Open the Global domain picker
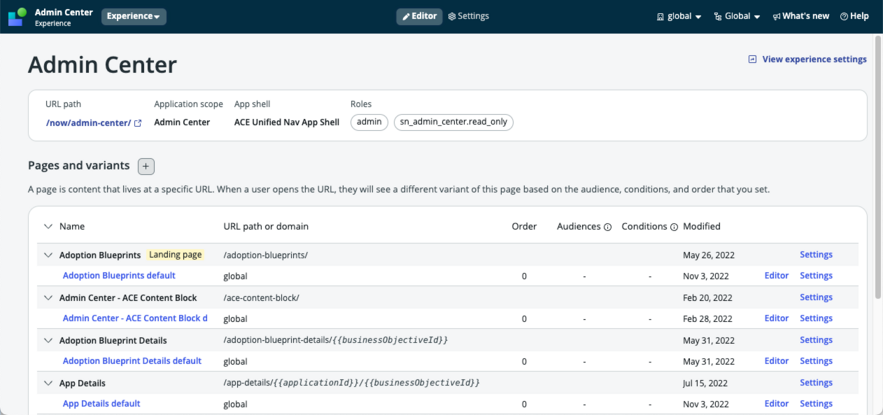 (x=737, y=16)
